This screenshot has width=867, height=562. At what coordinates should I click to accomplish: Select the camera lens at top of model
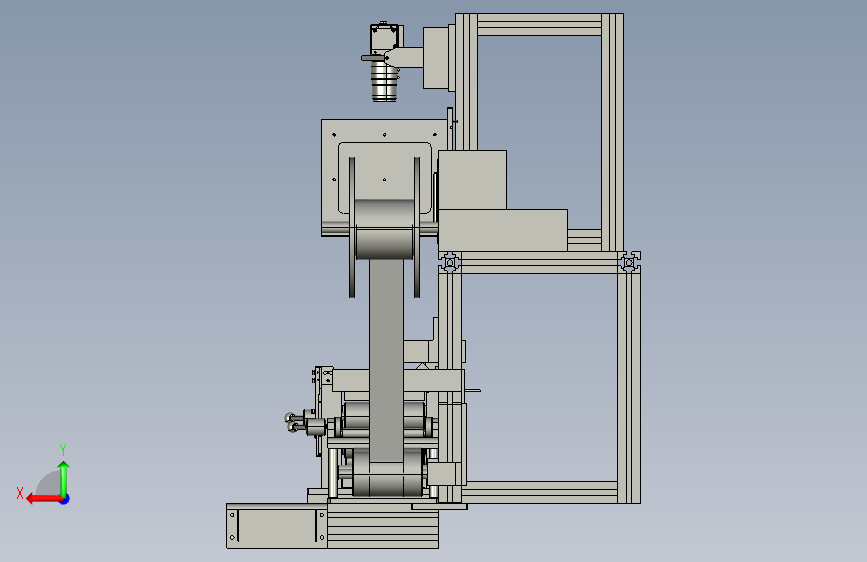(x=384, y=81)
